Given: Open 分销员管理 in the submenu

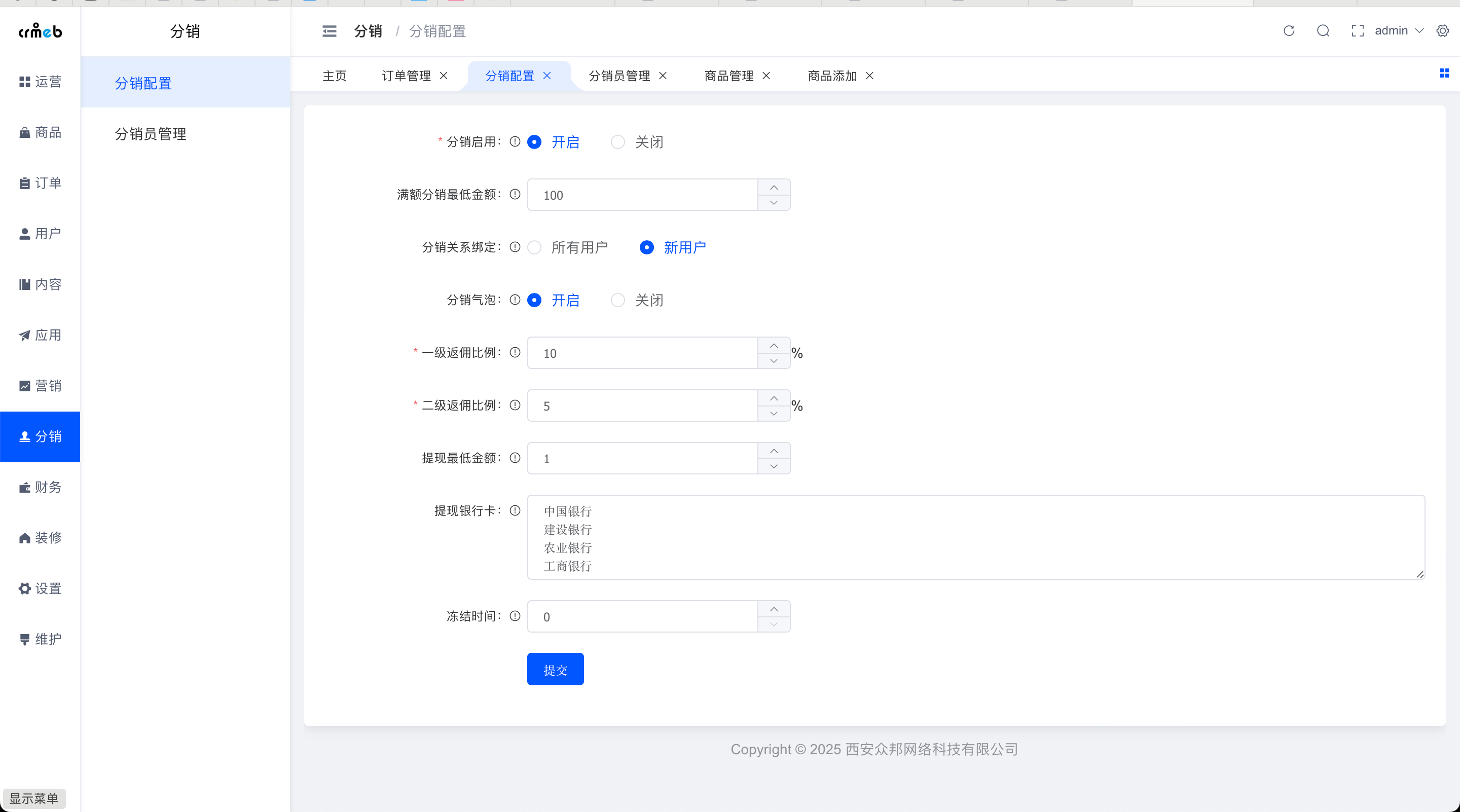Looking at the screenshot, I should [150, 134].
